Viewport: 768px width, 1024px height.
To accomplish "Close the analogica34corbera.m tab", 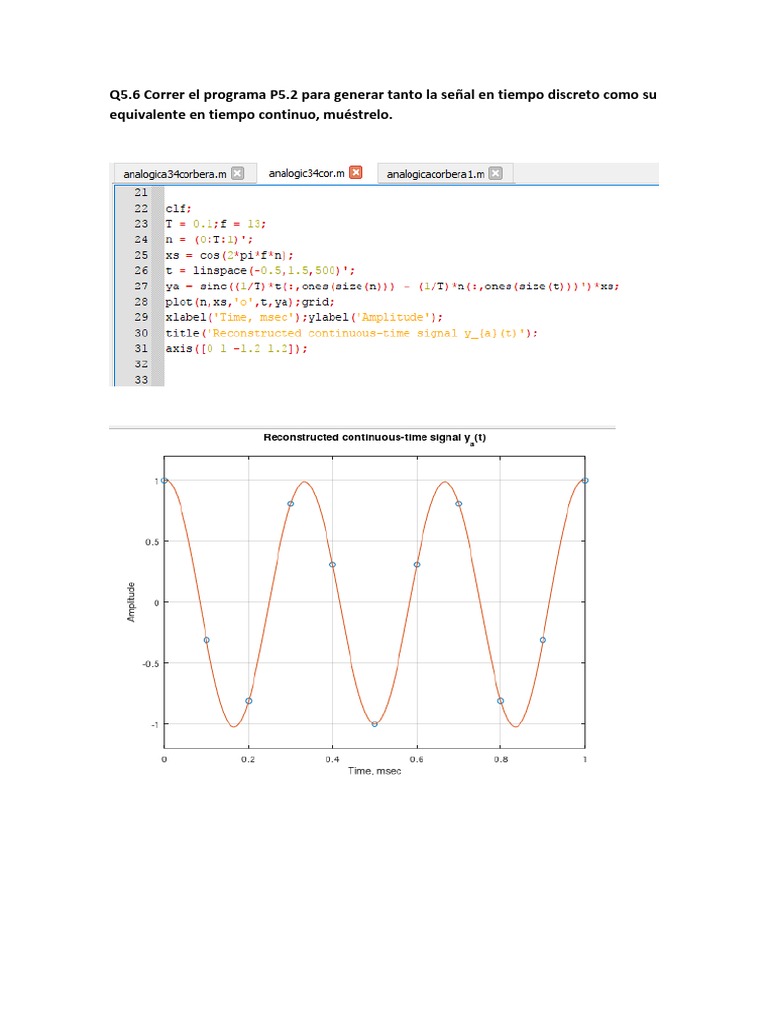I will (x=237, y=173).
